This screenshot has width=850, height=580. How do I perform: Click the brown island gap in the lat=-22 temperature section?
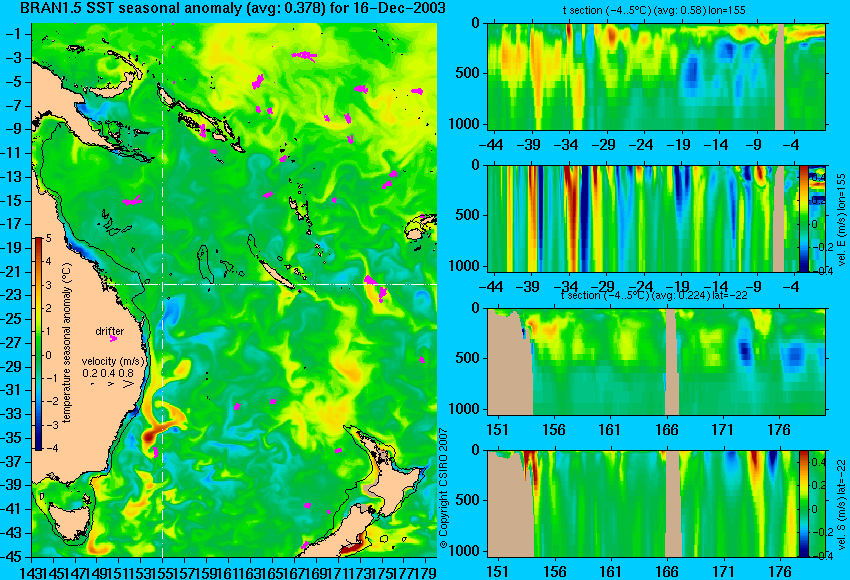pyautogui.click(x=671, y=362)
